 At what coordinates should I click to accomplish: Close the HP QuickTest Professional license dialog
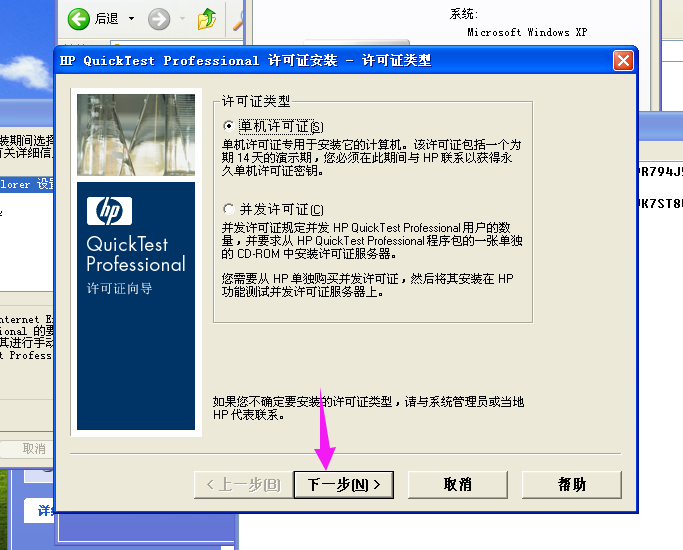point(623,60)
